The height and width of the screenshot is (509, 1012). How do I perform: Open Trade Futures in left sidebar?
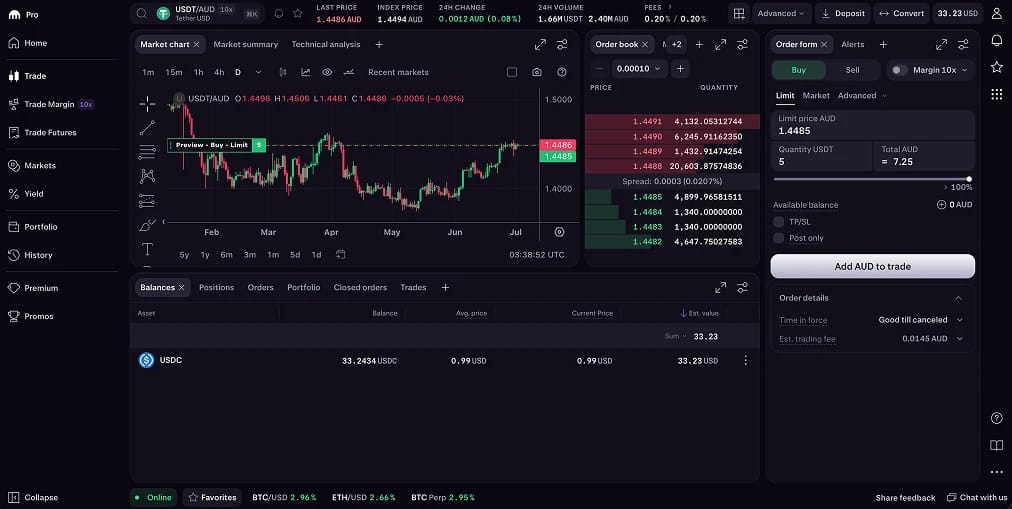click(50, 132)
